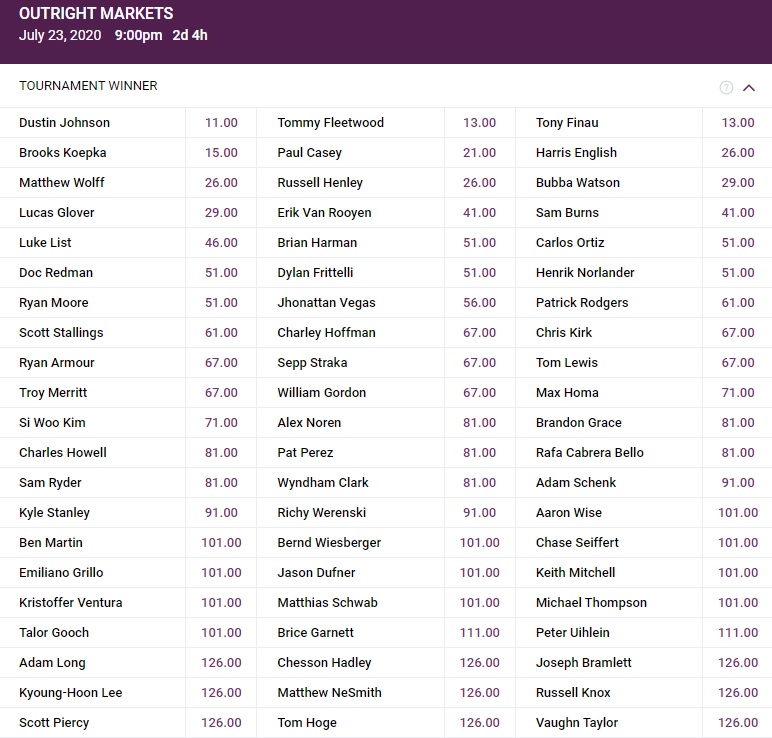
Task: Select Kyle Stanley odds 91.00
Action: [x=221, y=513]
